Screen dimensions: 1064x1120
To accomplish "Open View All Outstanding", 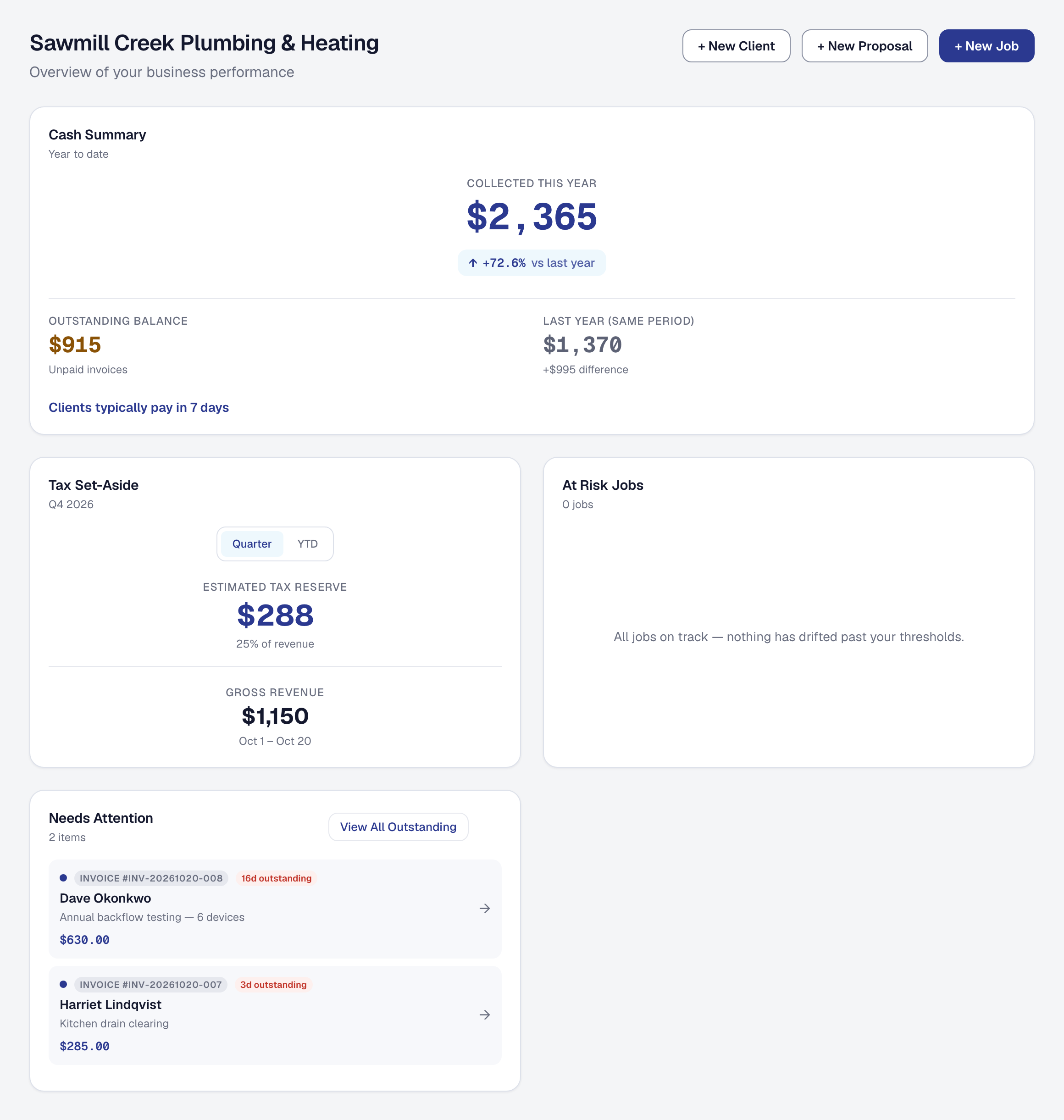I will pos(398,827).
